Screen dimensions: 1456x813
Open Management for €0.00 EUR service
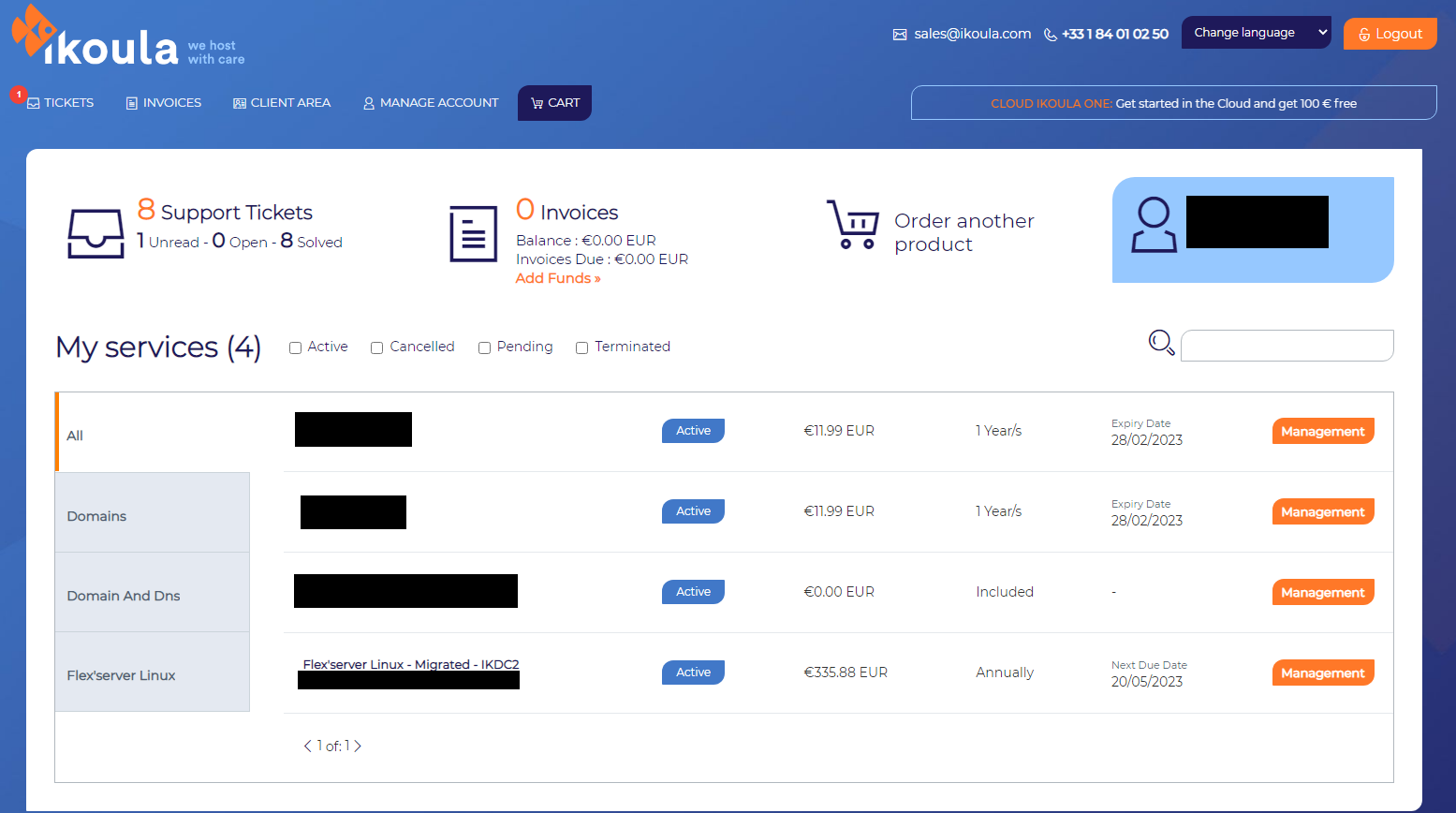[x=1323, y=592]
